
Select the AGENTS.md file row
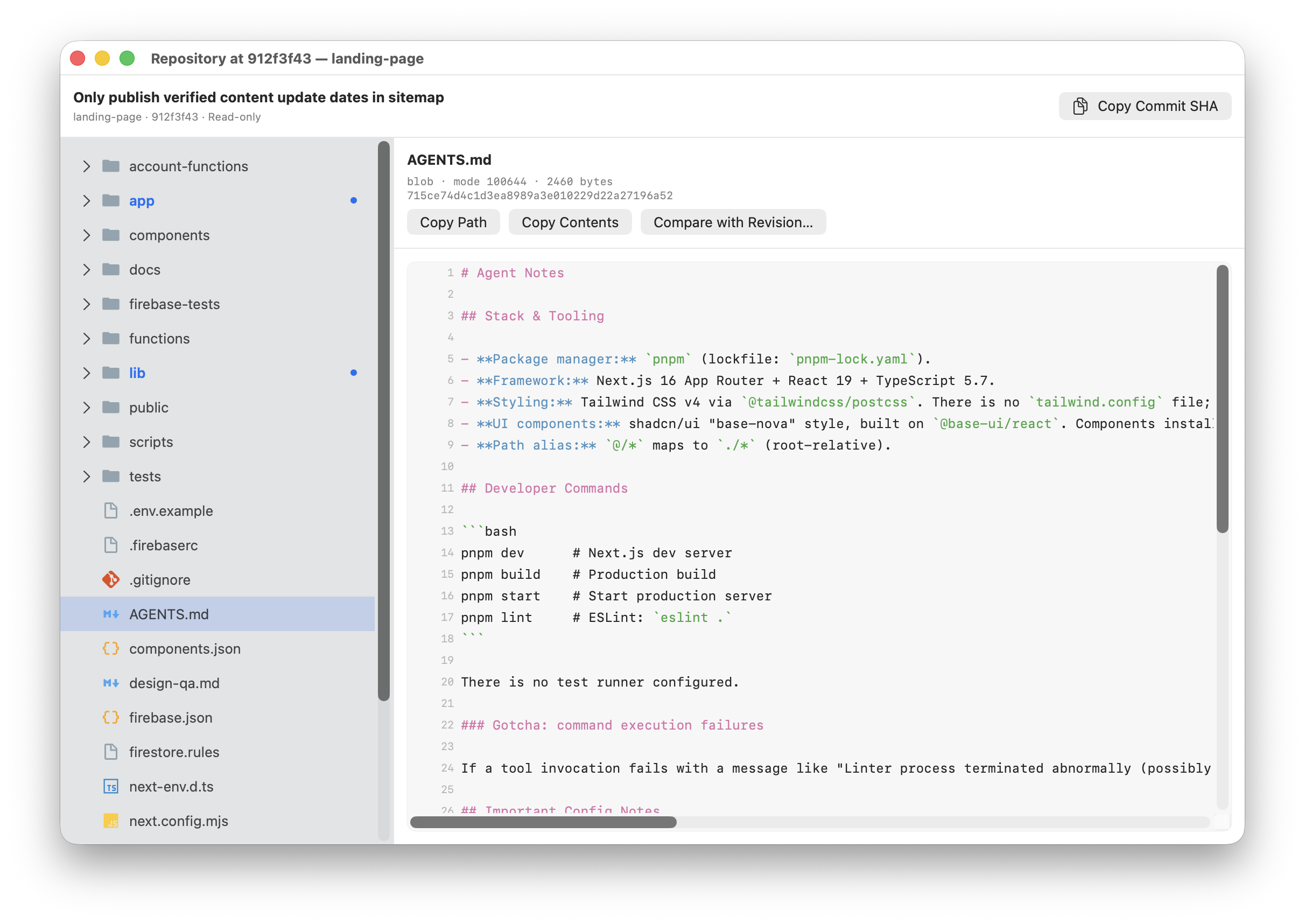coord(218,614)
